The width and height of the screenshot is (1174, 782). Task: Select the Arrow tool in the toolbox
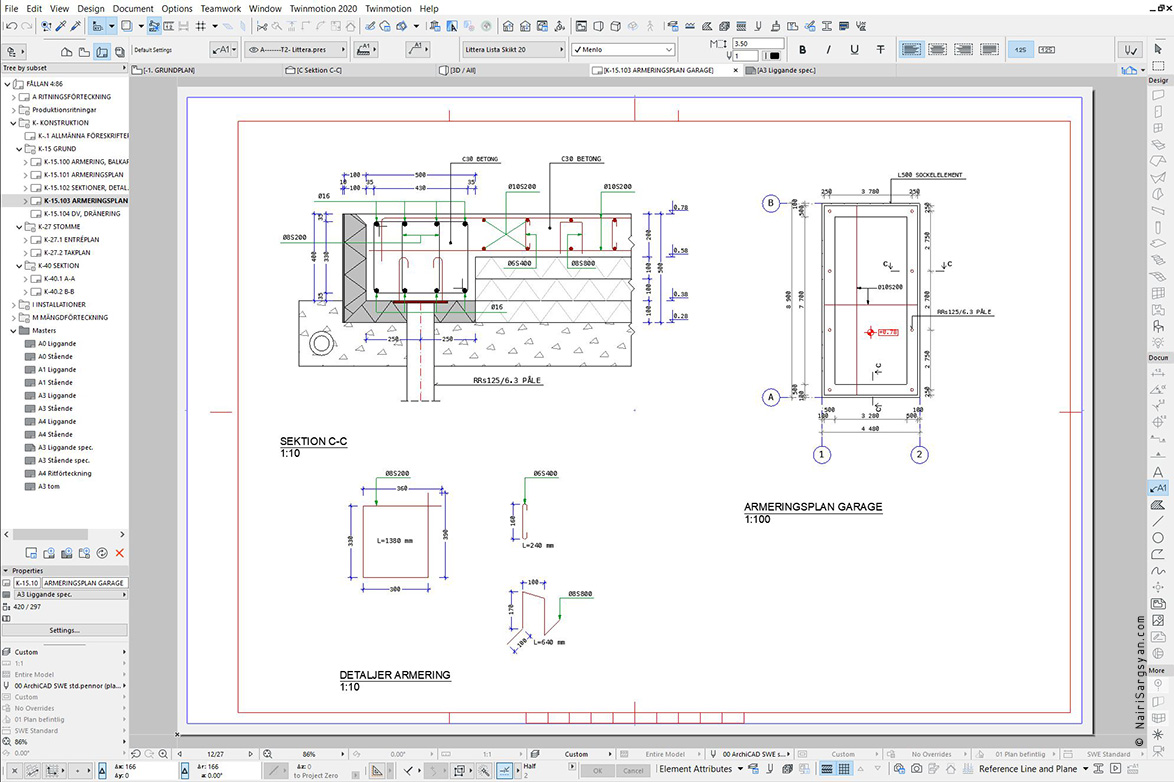1158,49
